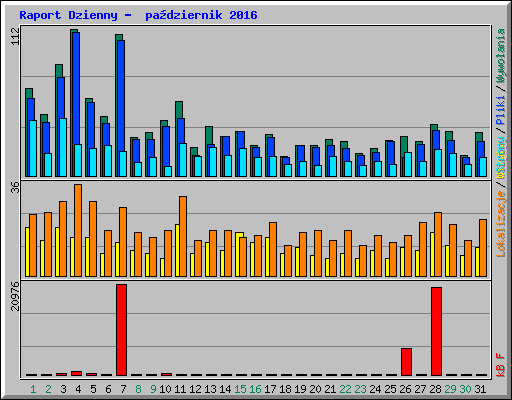Screen dimensions: 512x400
Task: Click x-axis day label 17
Action: pyautogui.click(x=270, y=389)
